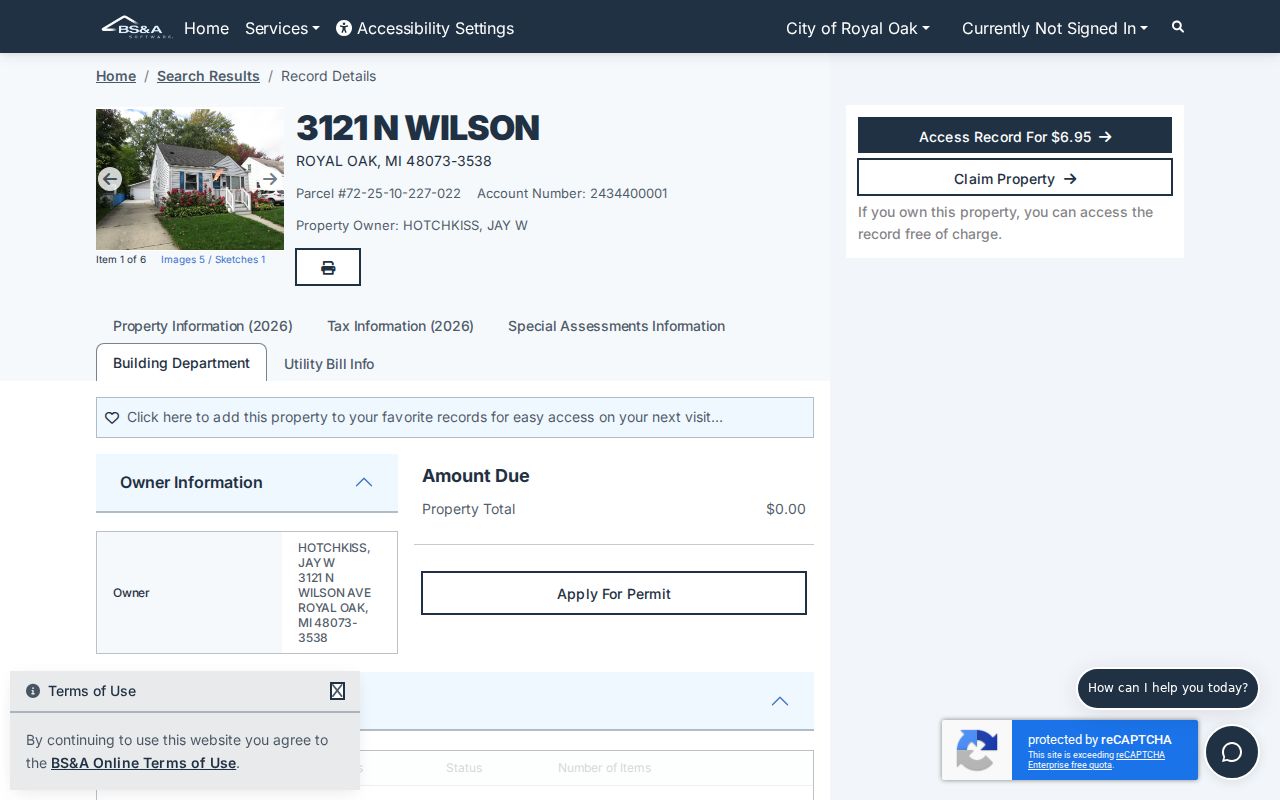Click the Apply For Permit button
The width and height of the screenshot is (1280, 800).
tap(614, 593)
